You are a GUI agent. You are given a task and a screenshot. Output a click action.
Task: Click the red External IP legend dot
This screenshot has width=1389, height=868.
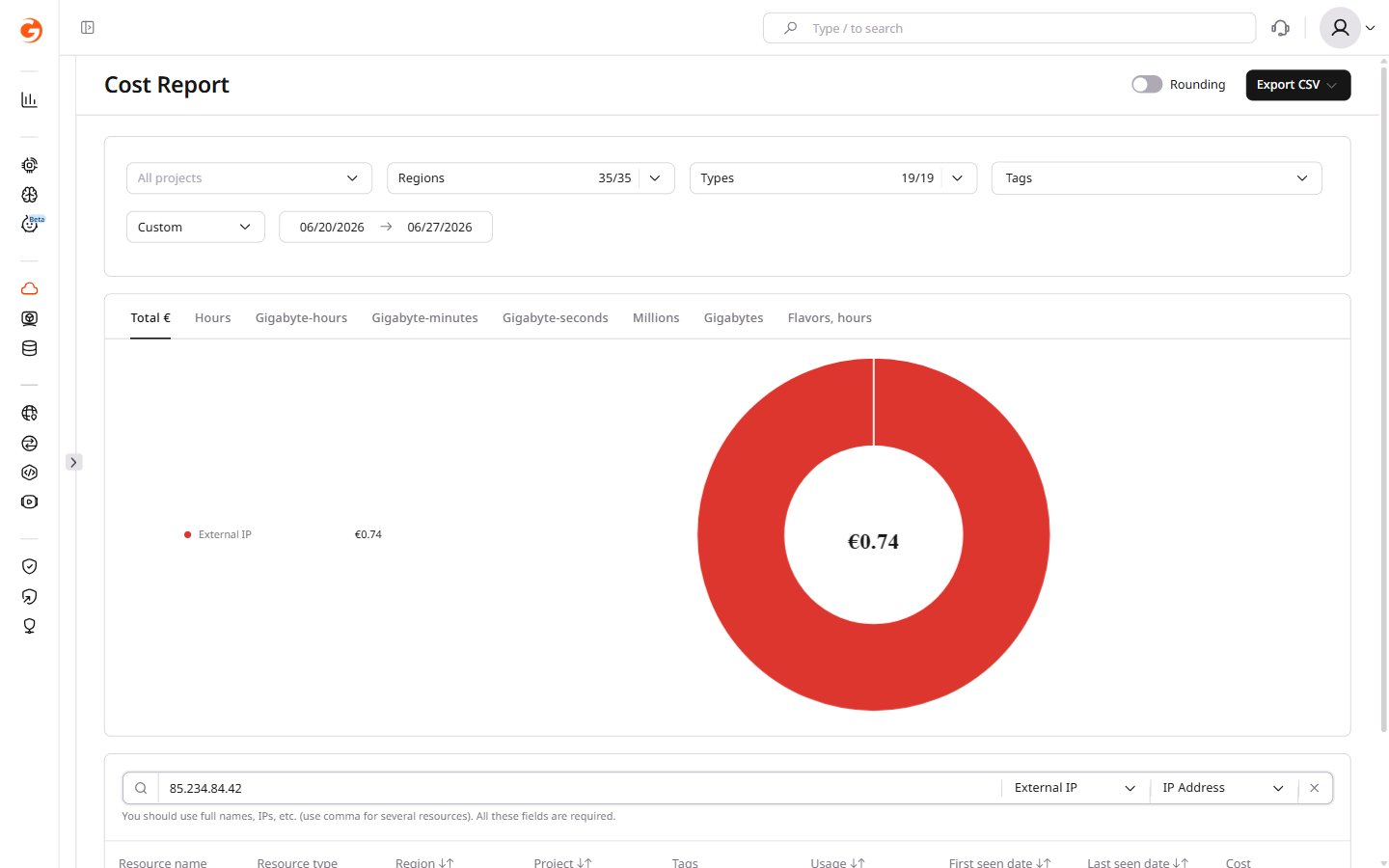pyautogui.click(x=187, y=534)
